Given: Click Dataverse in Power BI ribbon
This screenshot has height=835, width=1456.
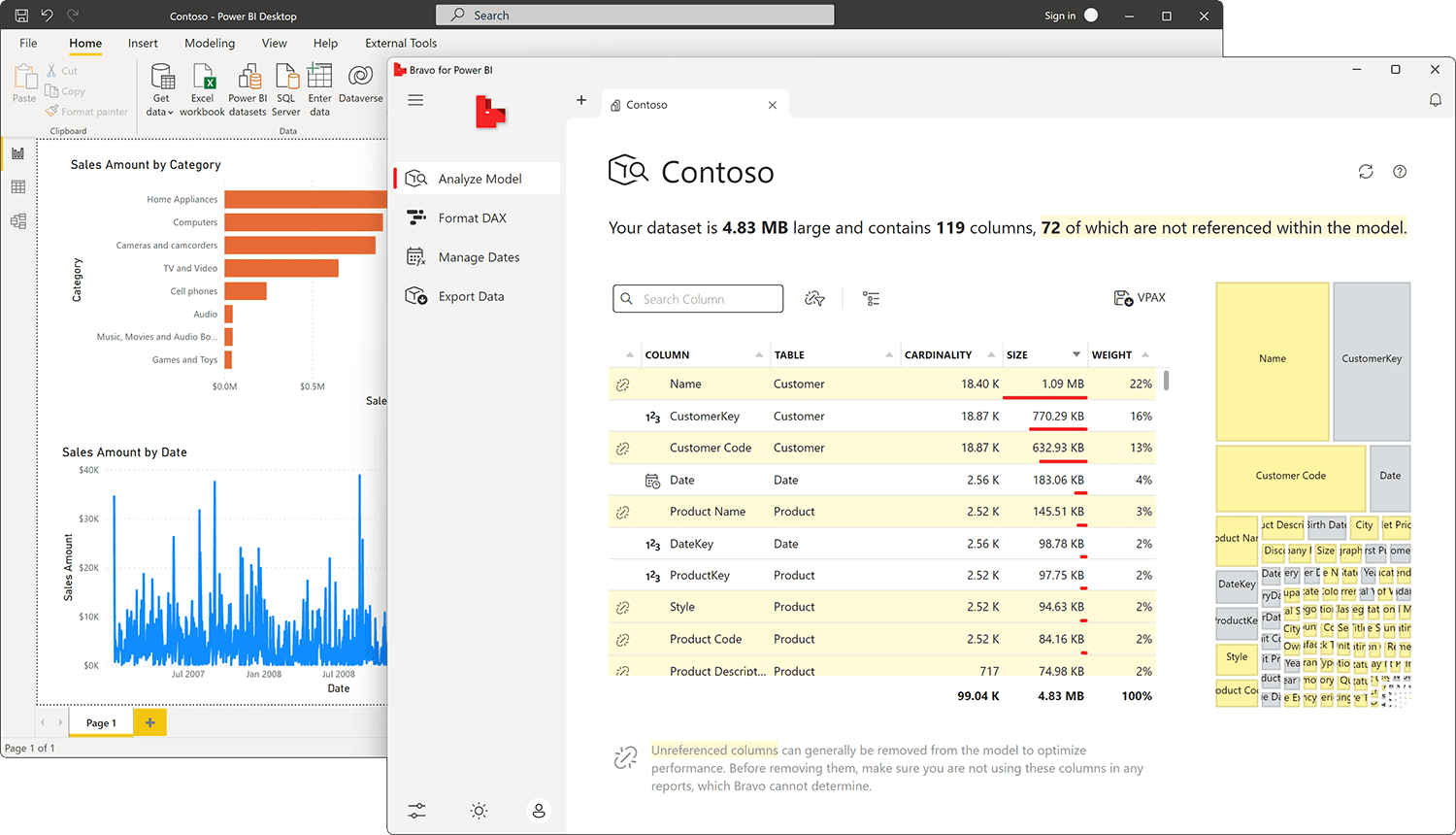Looking at the screenshot, I should [360, 84].
